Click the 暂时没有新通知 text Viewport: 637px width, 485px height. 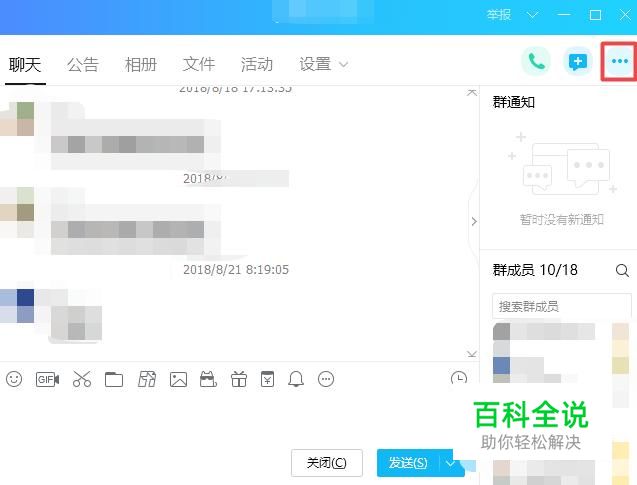coord(561,220)
